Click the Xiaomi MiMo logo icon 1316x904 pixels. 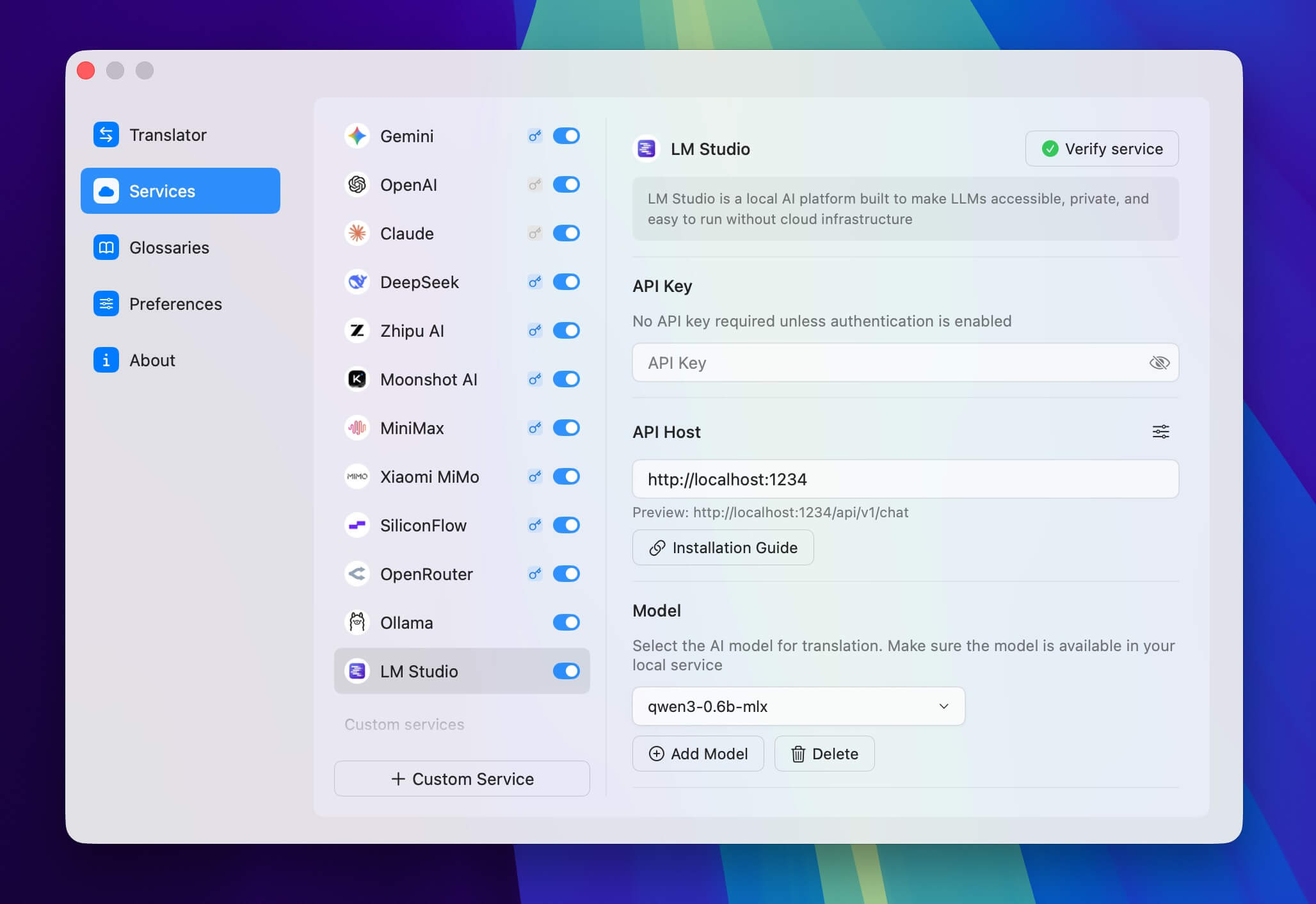357,476
